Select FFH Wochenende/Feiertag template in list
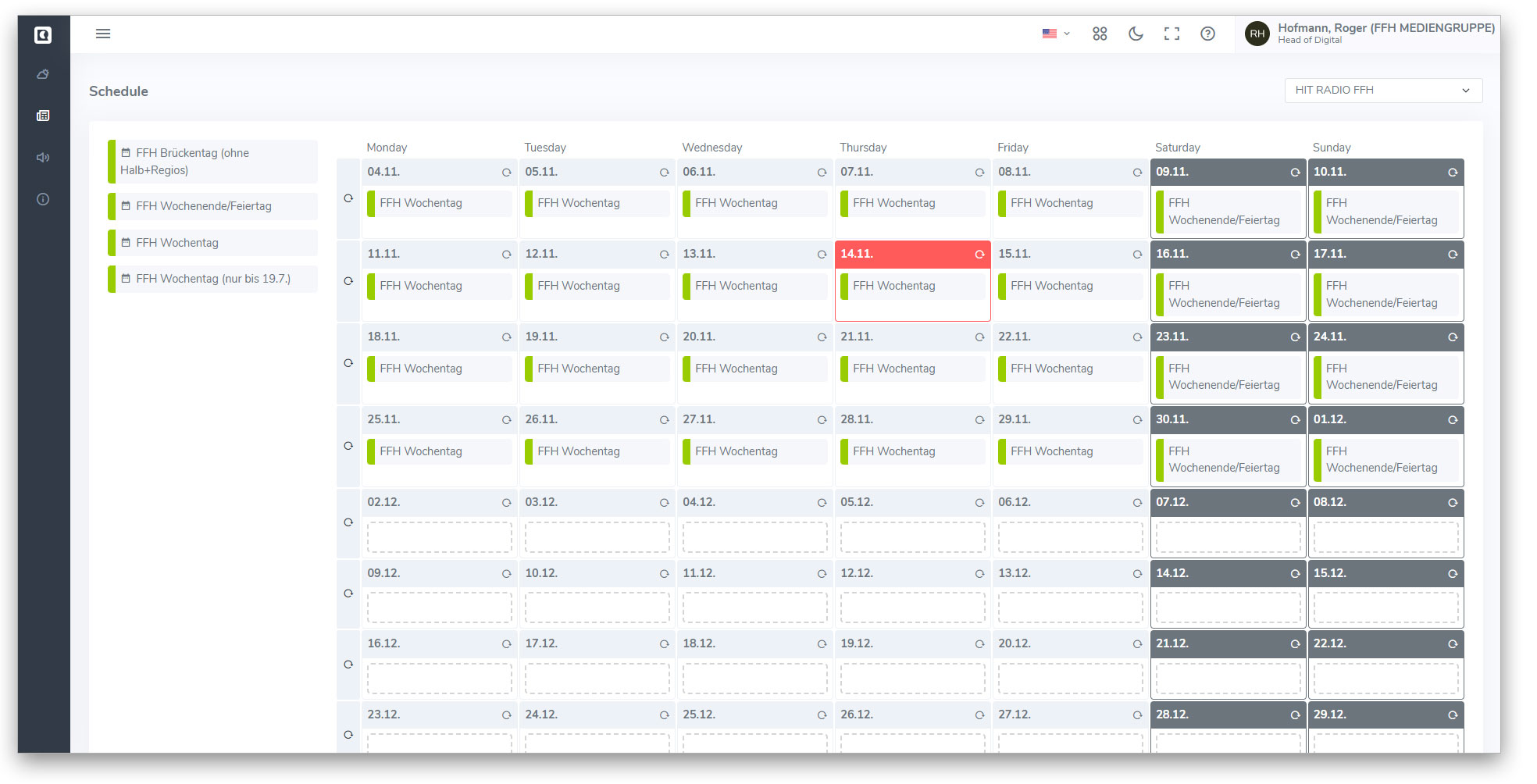The height and width of the screenshot is (784, 1537). (213, 206)
